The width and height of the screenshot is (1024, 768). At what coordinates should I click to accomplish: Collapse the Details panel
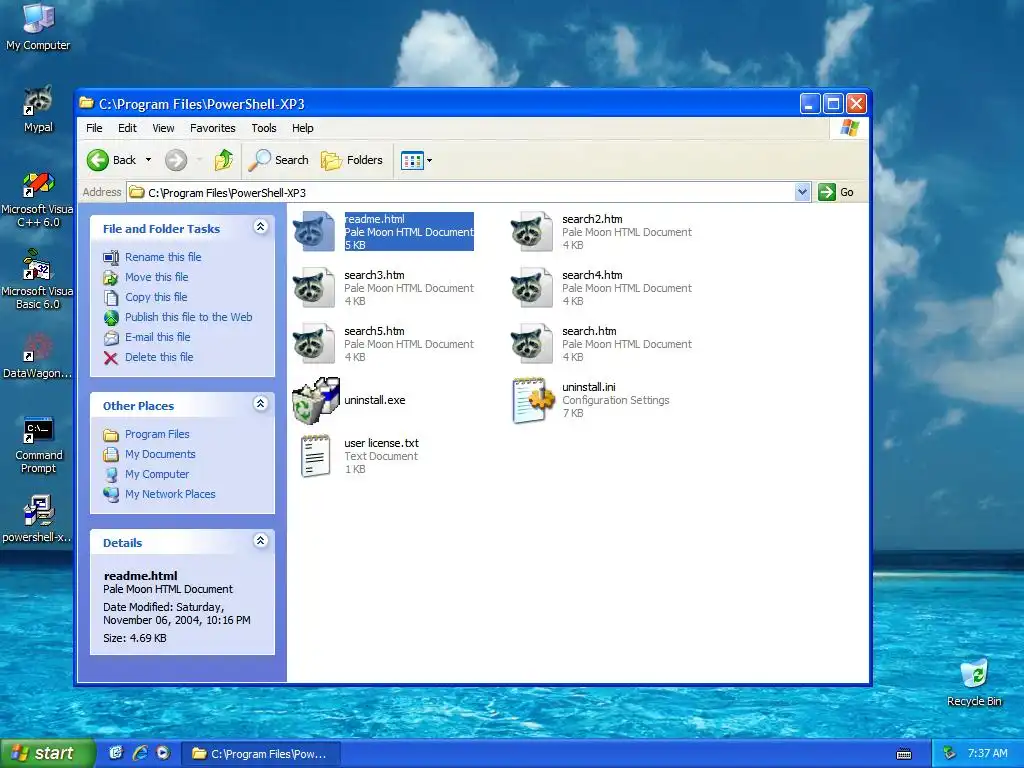point(261,541)
